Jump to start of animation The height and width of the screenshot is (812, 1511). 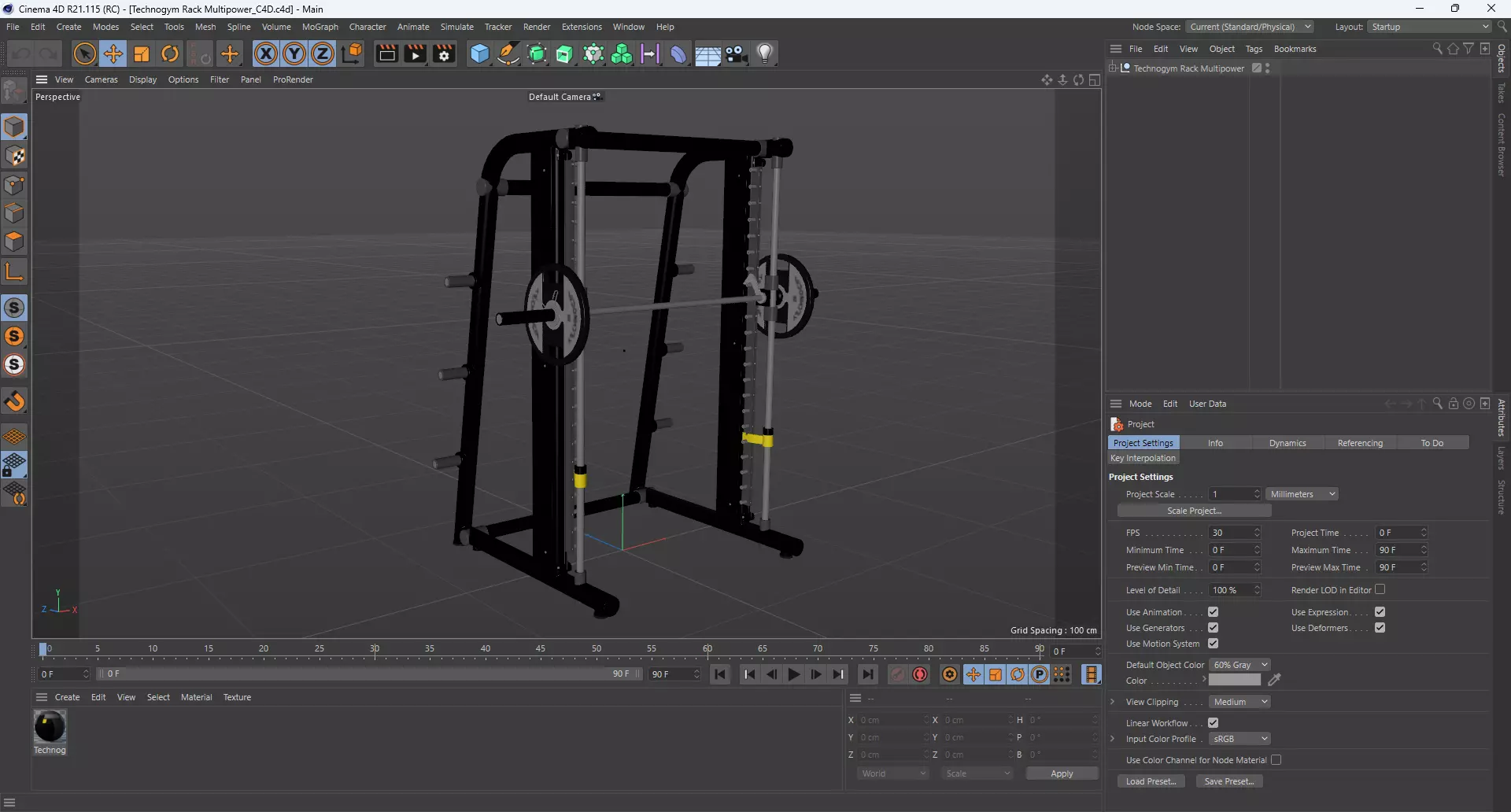(x=720, y=674)
